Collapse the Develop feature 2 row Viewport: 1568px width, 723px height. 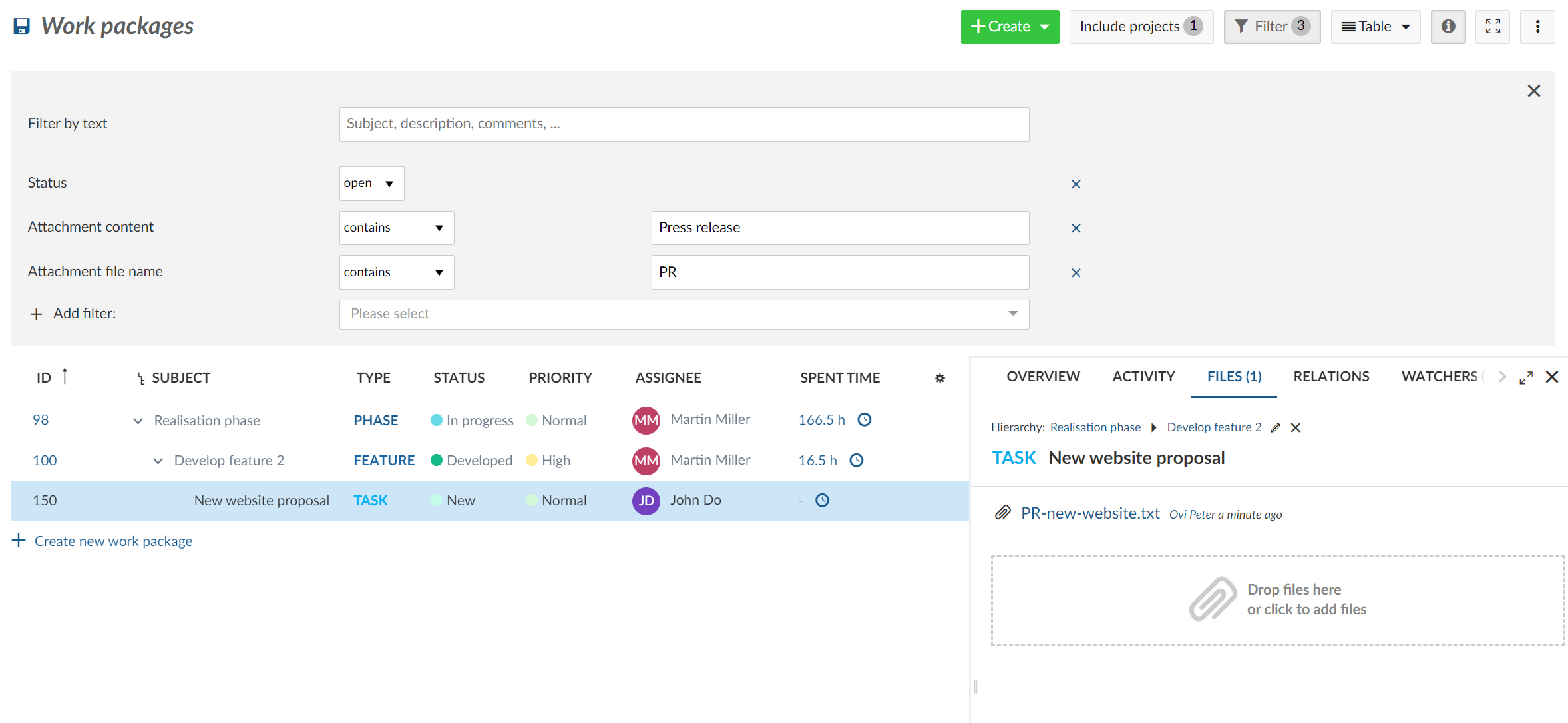pos(158,460)
